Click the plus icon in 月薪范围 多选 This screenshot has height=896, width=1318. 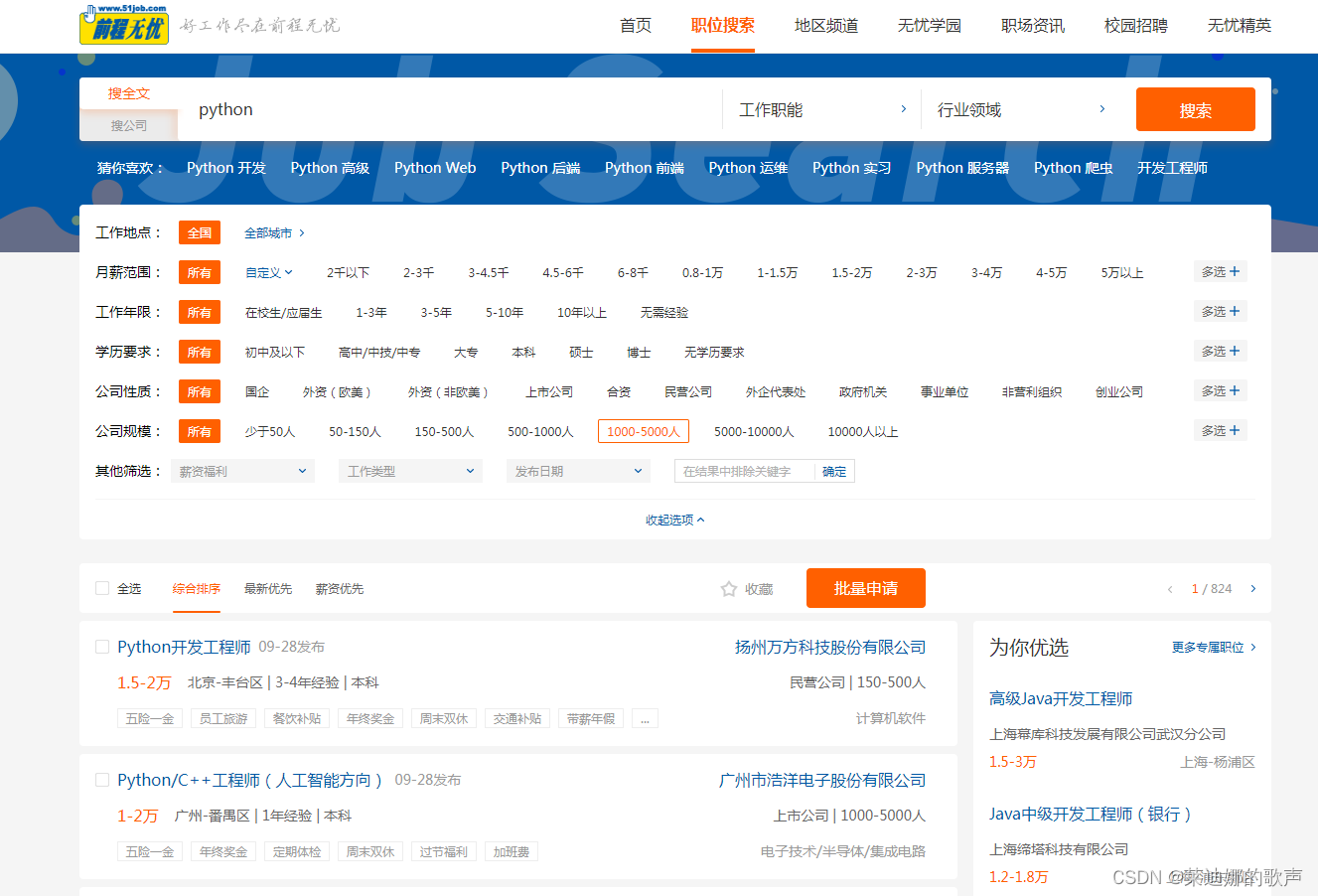coord(1235,271)
